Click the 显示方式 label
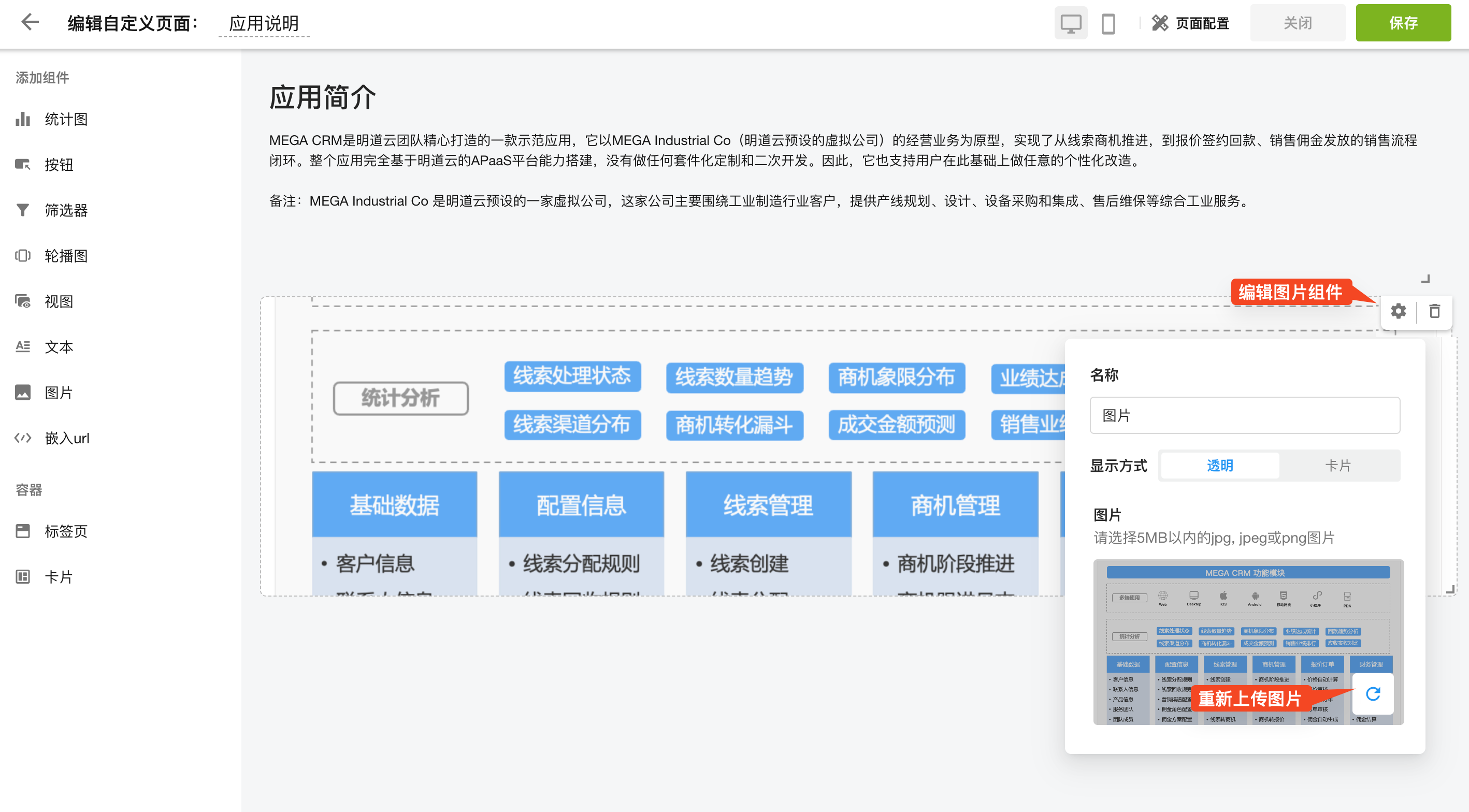The image size is (1469, 812). pyautogui.click(x=1118, y=466)
